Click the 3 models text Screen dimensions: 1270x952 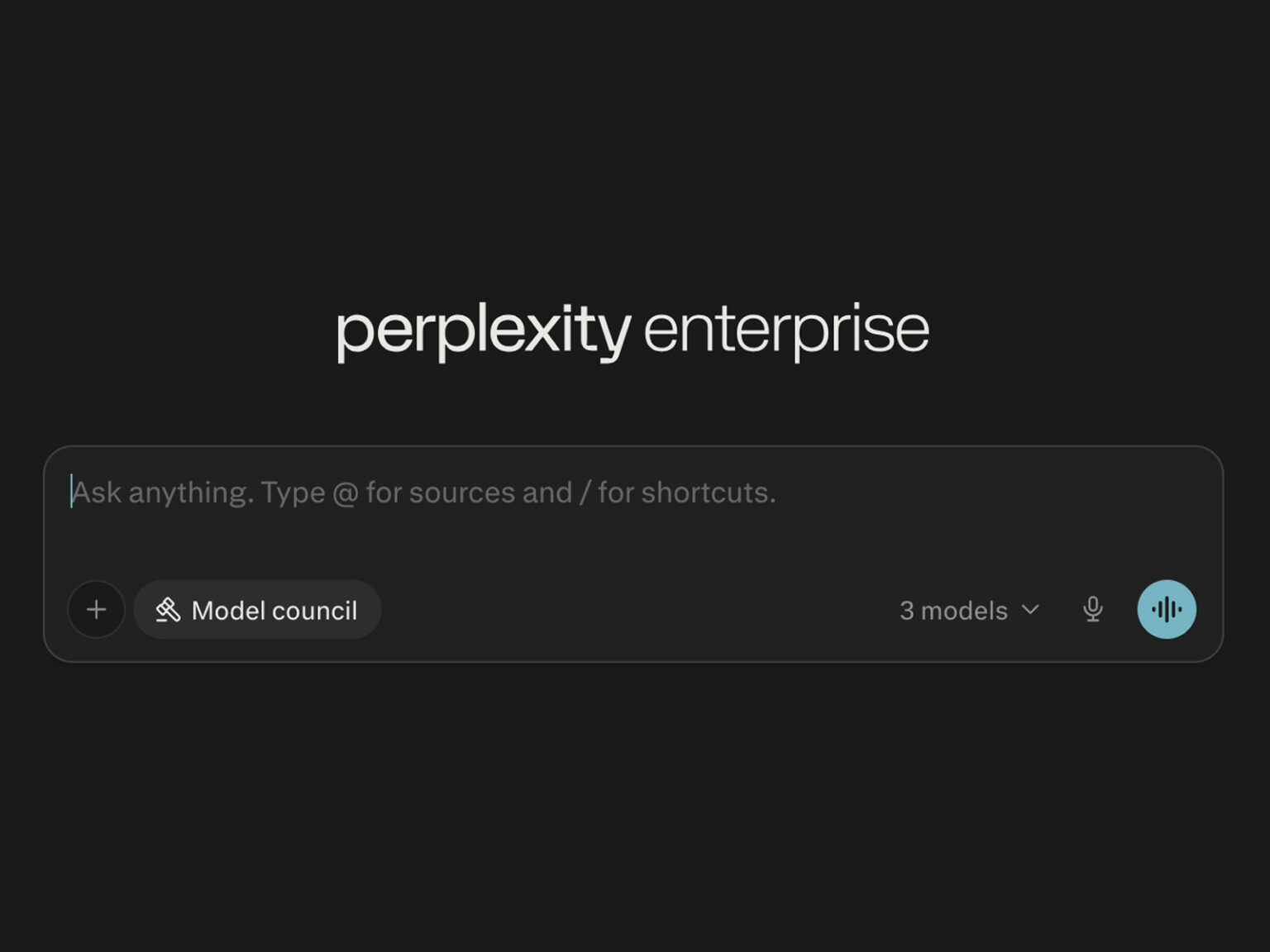(953, 610)
